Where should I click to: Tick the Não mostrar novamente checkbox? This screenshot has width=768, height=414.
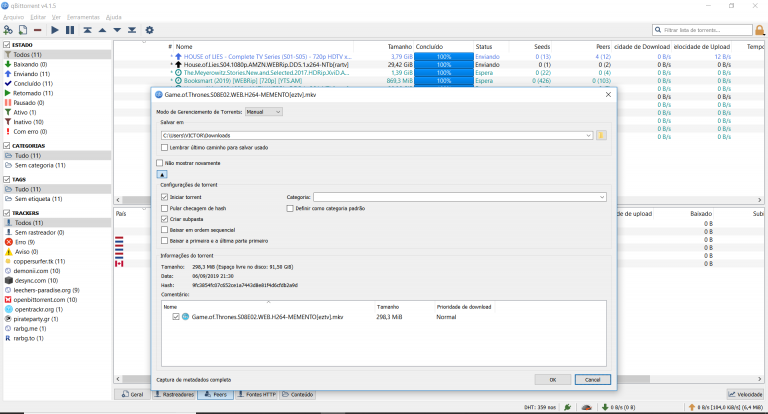[160, 162]
